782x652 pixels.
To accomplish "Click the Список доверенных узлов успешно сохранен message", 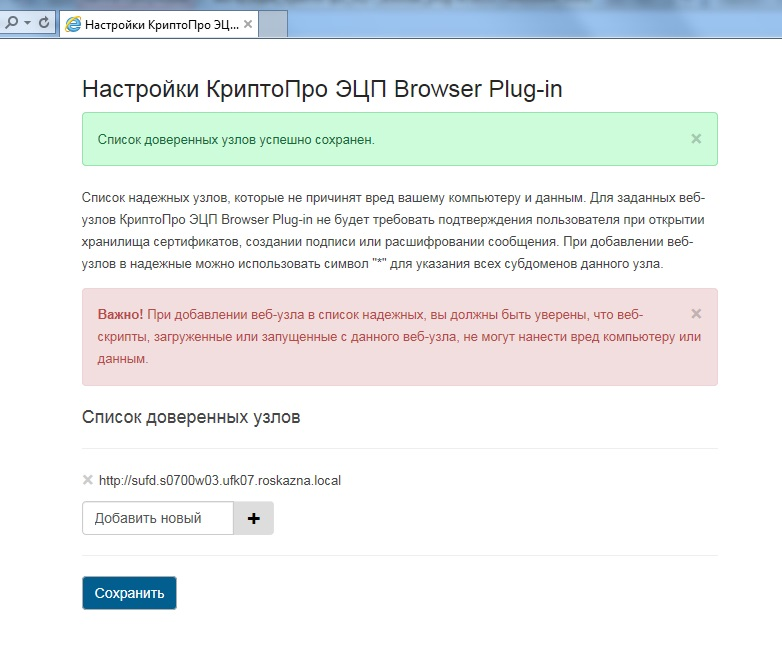I will point(236,140).
